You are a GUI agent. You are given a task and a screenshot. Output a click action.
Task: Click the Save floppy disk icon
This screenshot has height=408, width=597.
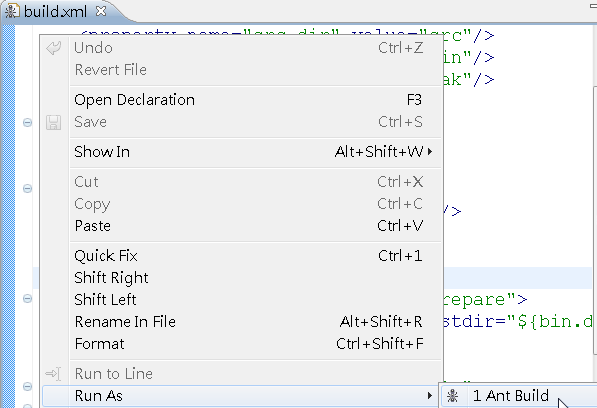coord(53,123)
